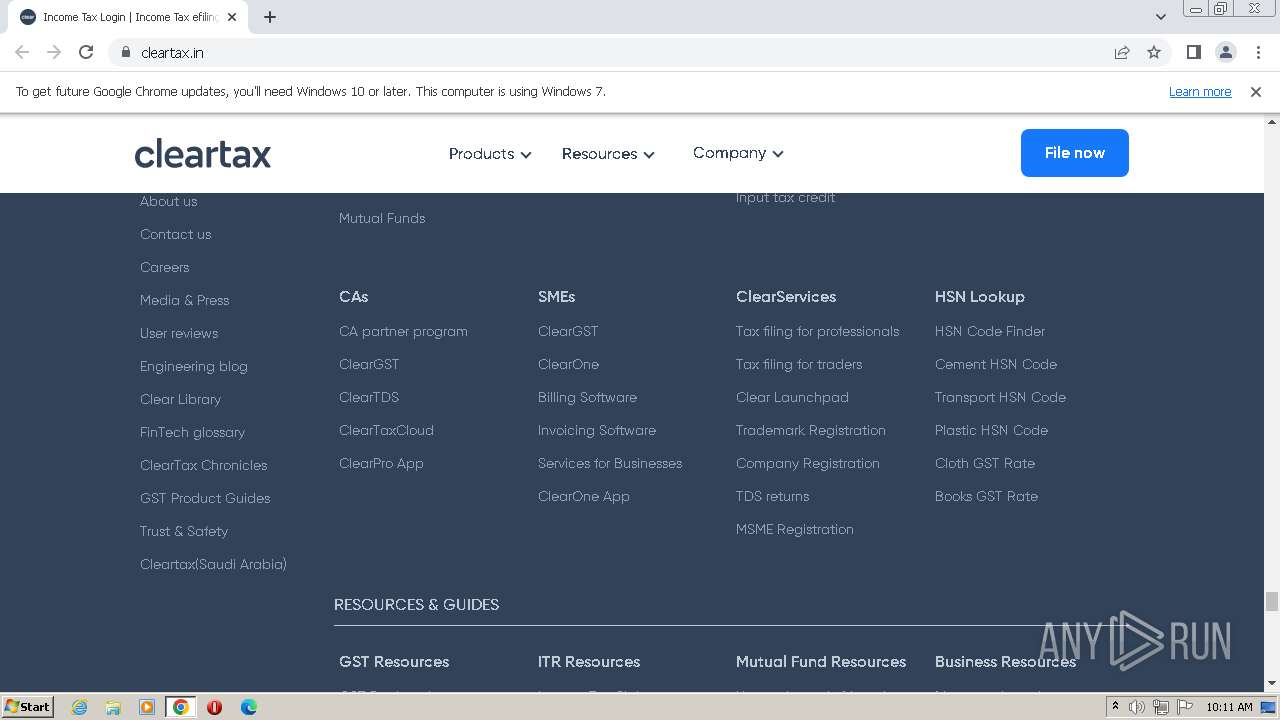Image resolution: width=1280 pixels, height=720 pixels.
Task: Open the ClearTaxCloud link
Action: 386,430
